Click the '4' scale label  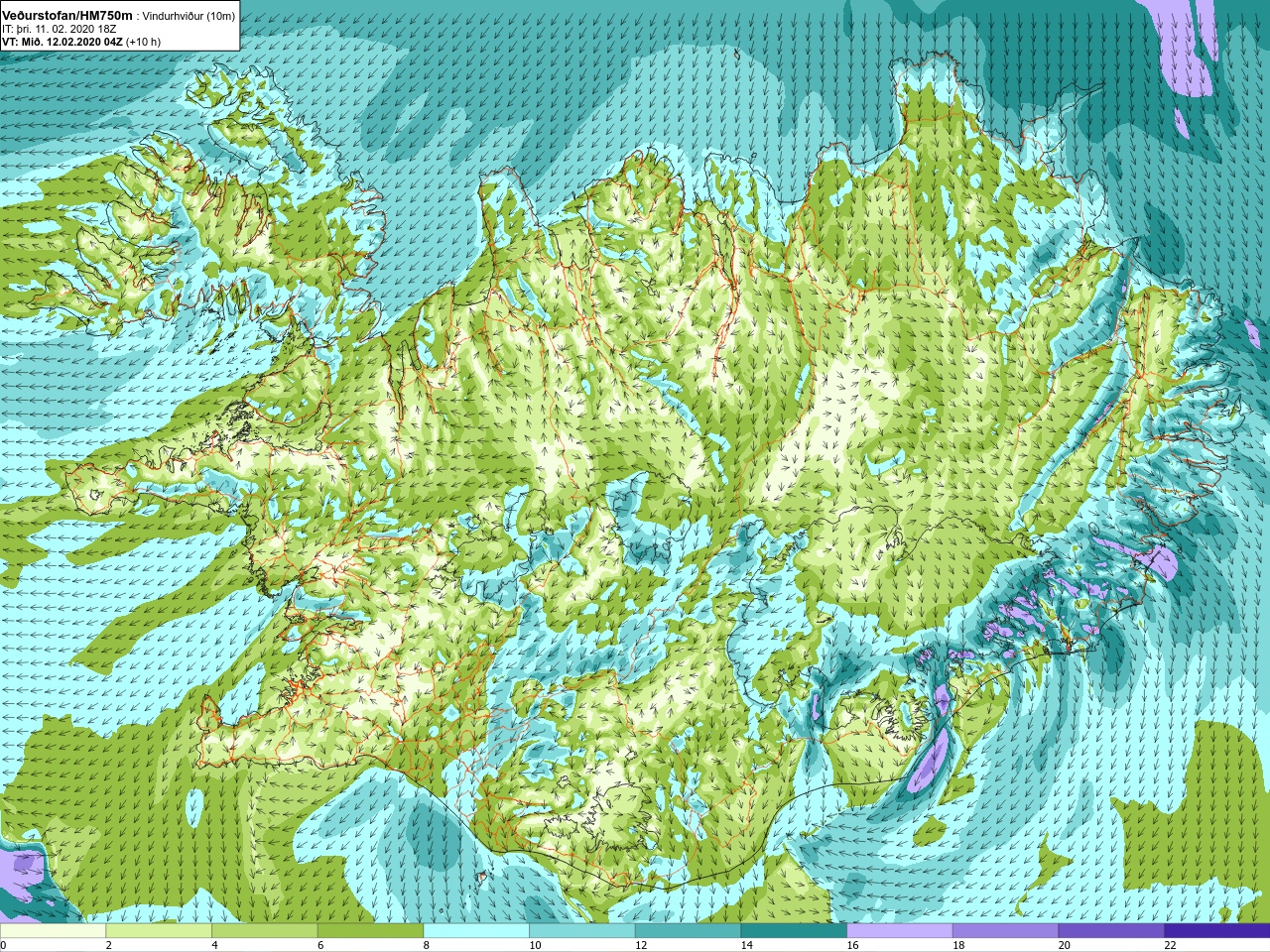(x=215, y=945)
